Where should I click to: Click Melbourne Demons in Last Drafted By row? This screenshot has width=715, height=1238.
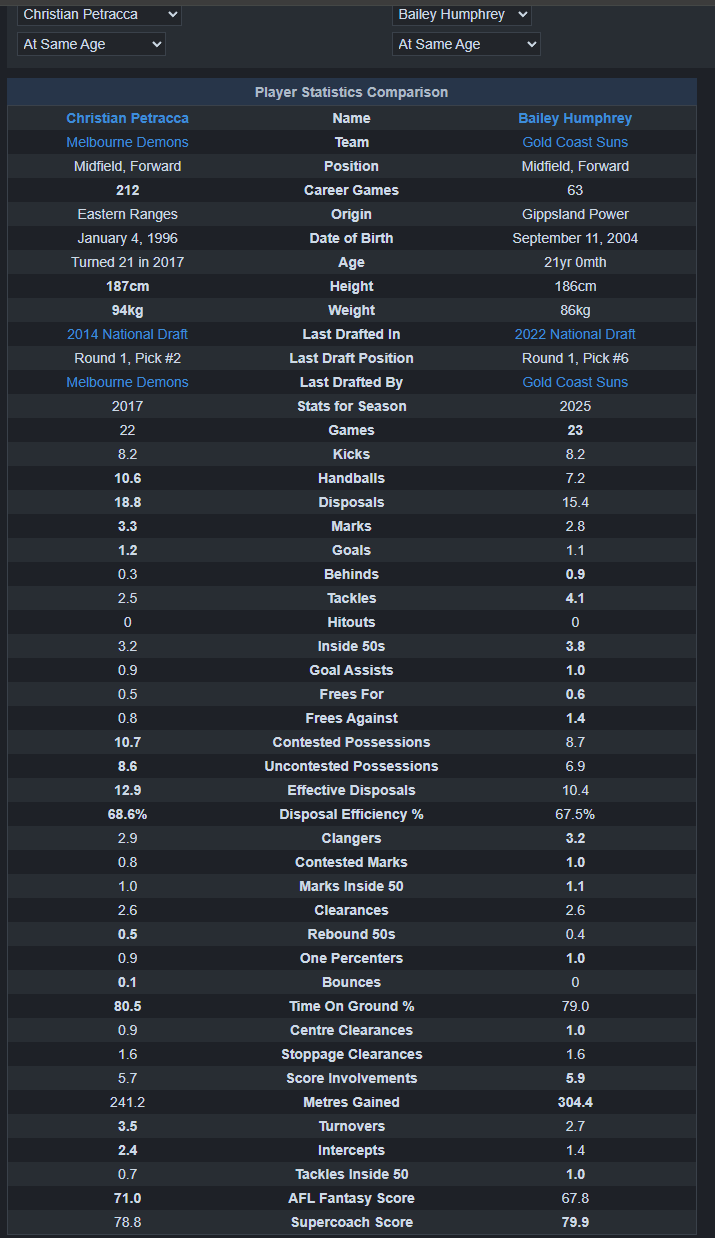(127, 382)
